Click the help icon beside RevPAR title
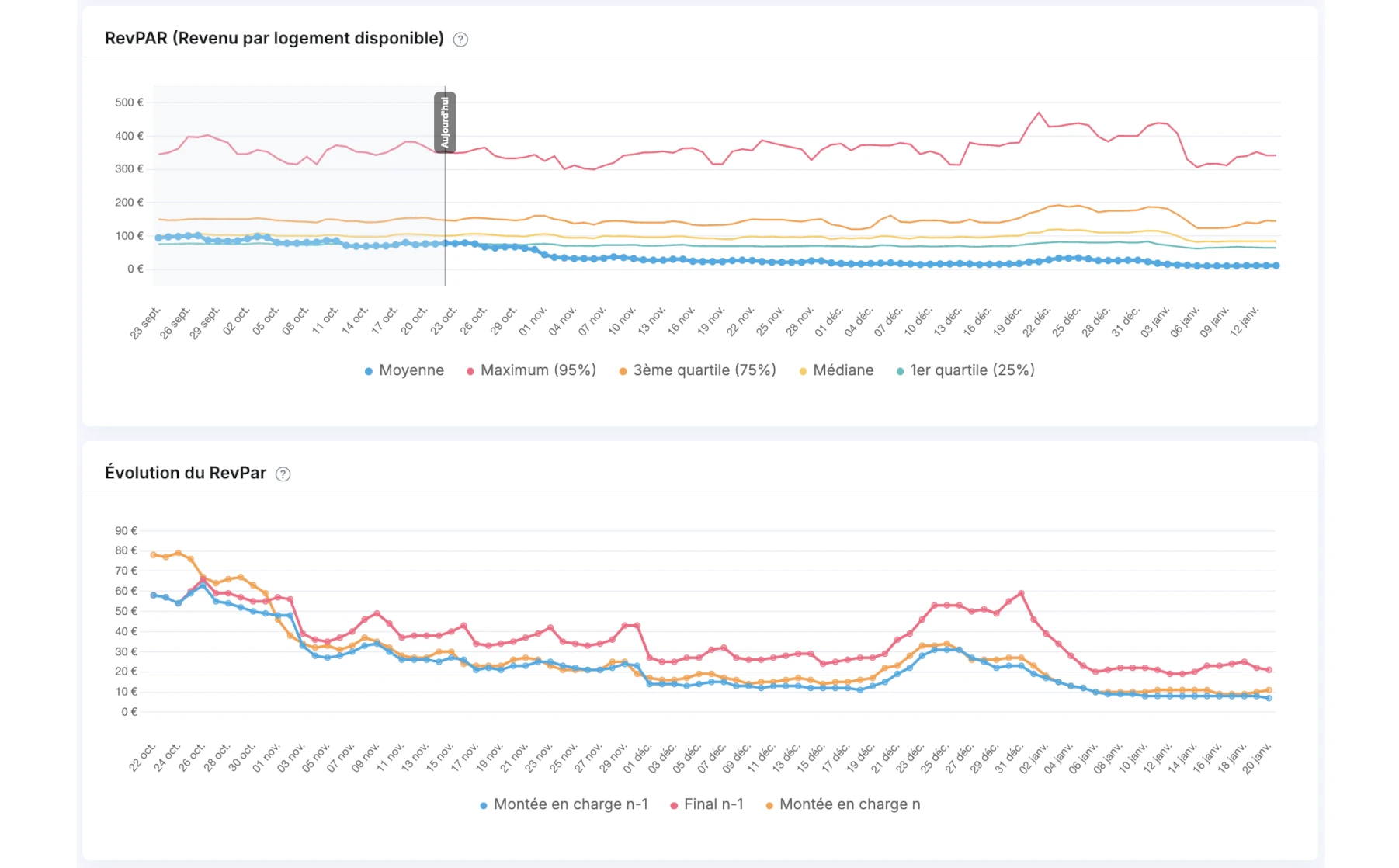This screenshot has height=868, width=1399. click(460, 40)
